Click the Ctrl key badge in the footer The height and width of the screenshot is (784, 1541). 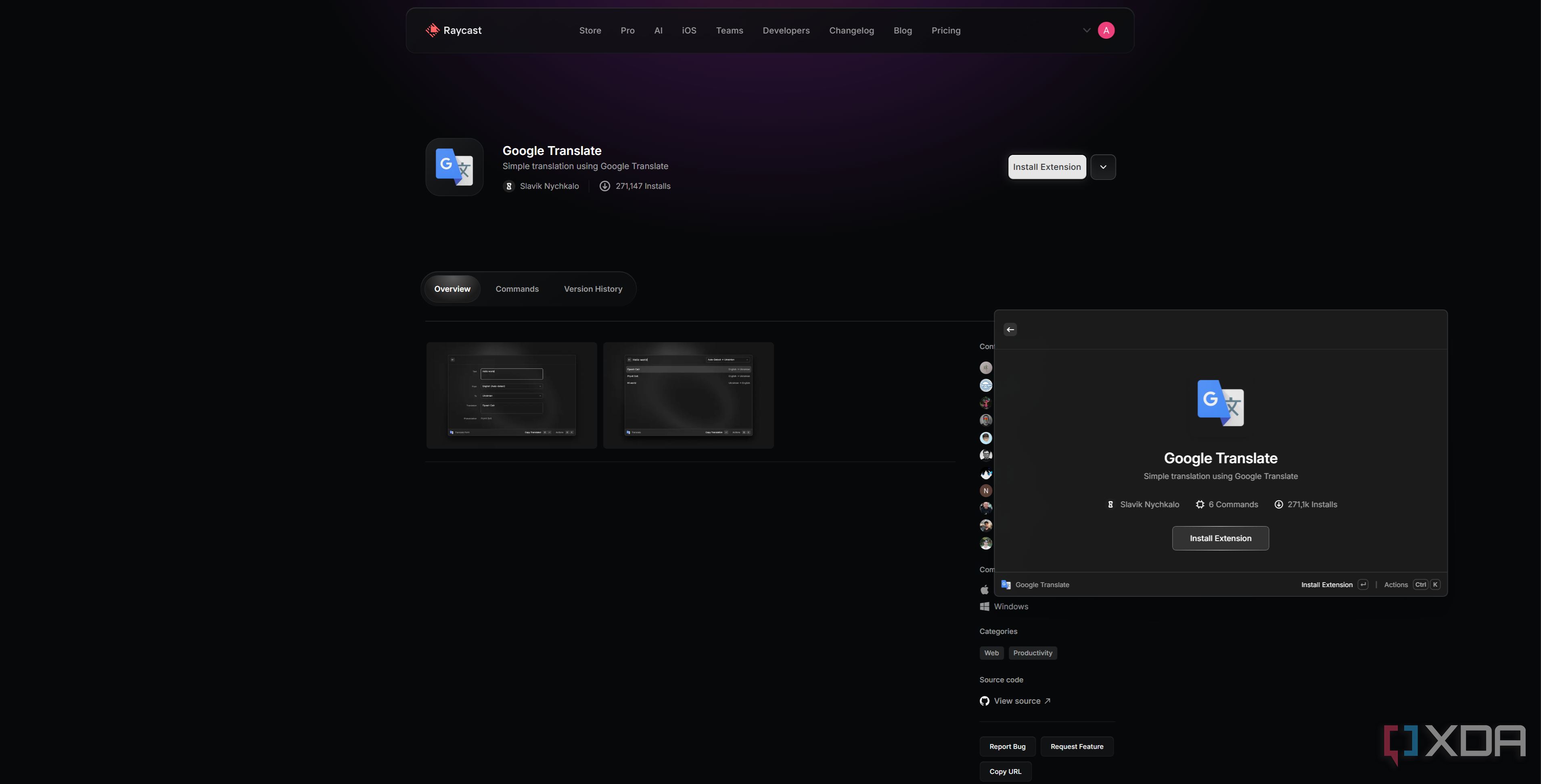pyautogui.click(x=1420, y=585)
